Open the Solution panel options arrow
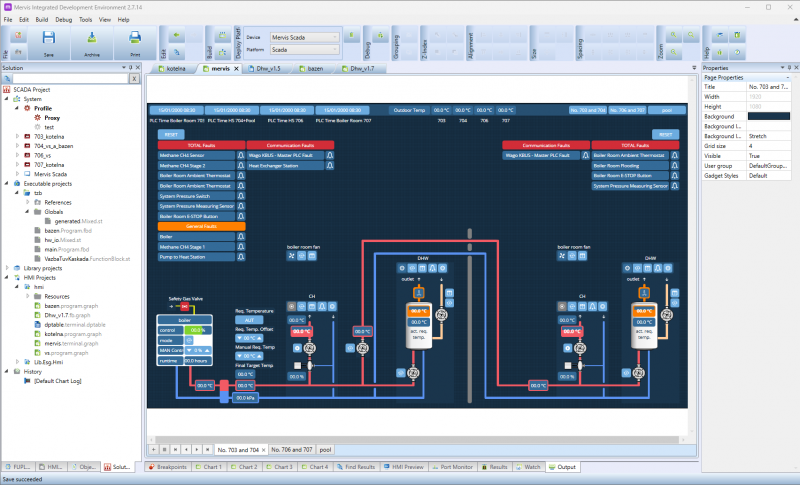 pos(123,67)
